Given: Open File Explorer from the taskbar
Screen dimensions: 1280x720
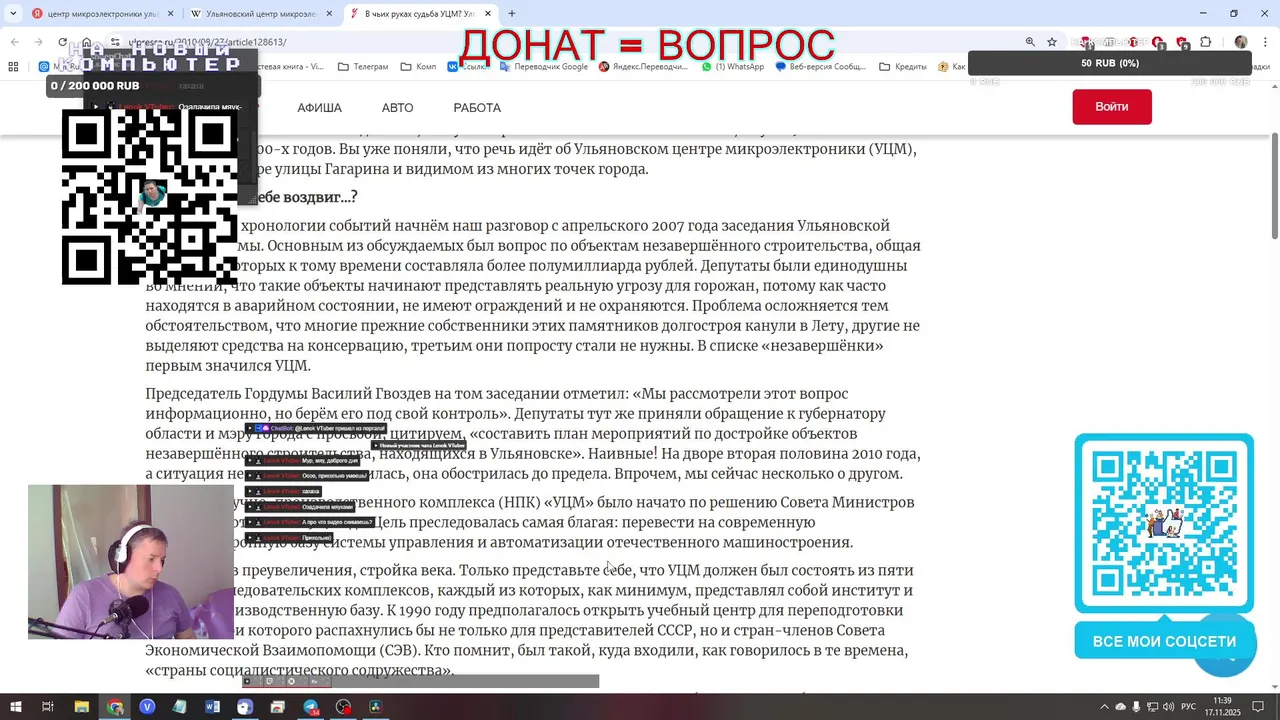Looking at the screenshot, I should [82, 707].
